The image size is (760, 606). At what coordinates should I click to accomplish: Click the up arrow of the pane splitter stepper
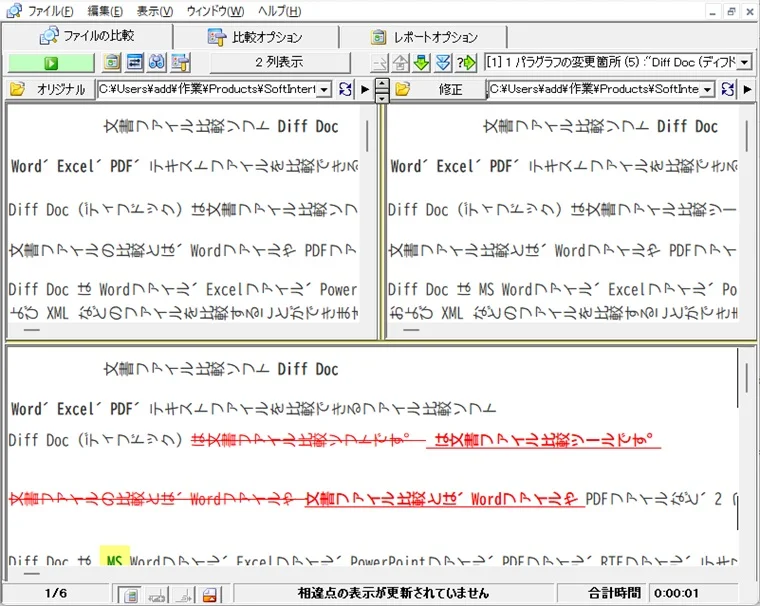(x=382, y=84)
